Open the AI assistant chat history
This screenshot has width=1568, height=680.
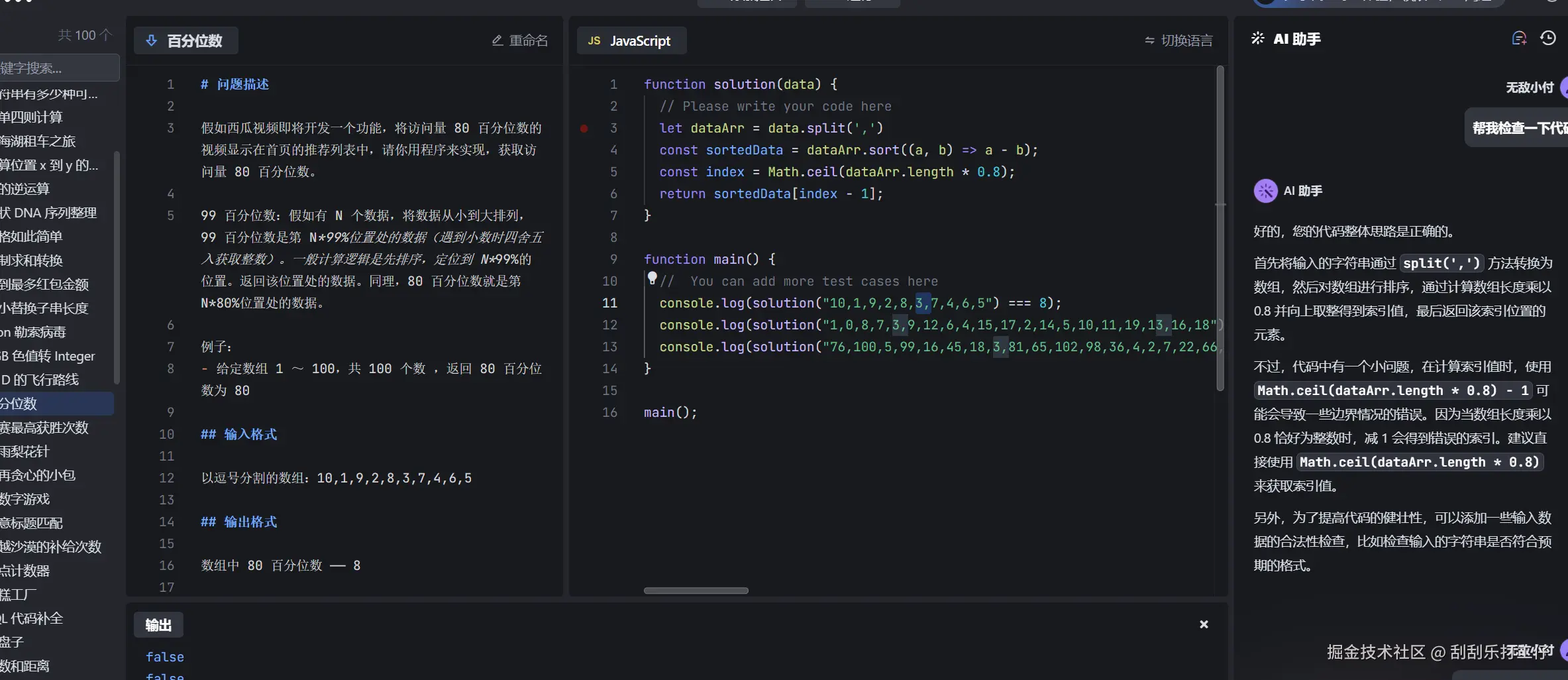(x=1548, y=38)
